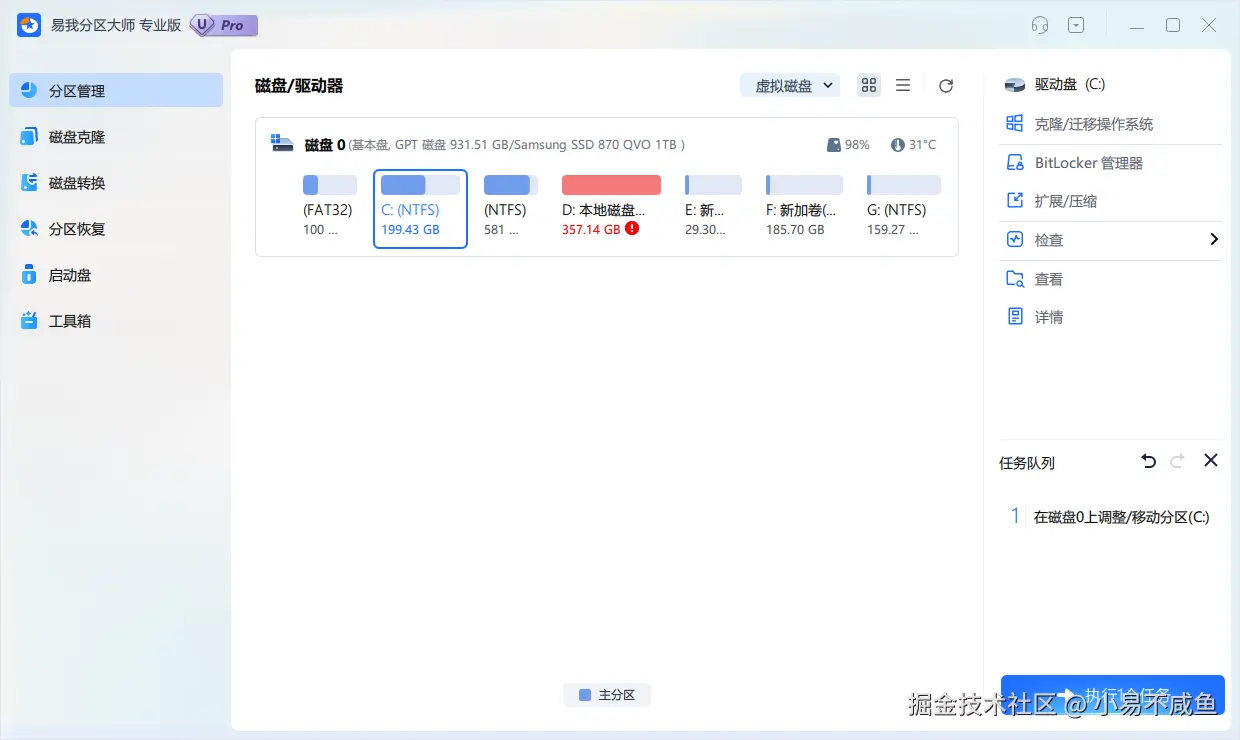
Task: Refresh the disk list
Action: pyautogui.click(x=946, y=86)
